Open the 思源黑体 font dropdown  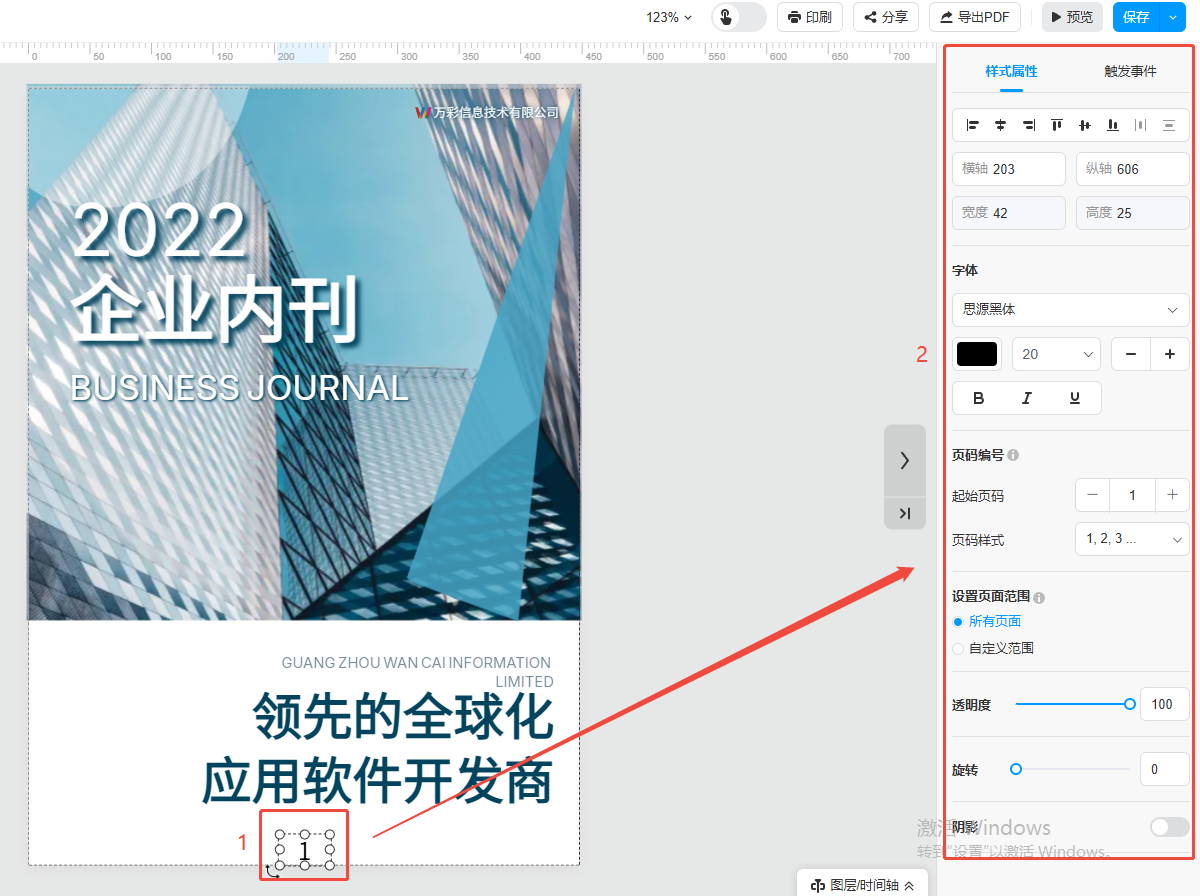point(1070,310)
